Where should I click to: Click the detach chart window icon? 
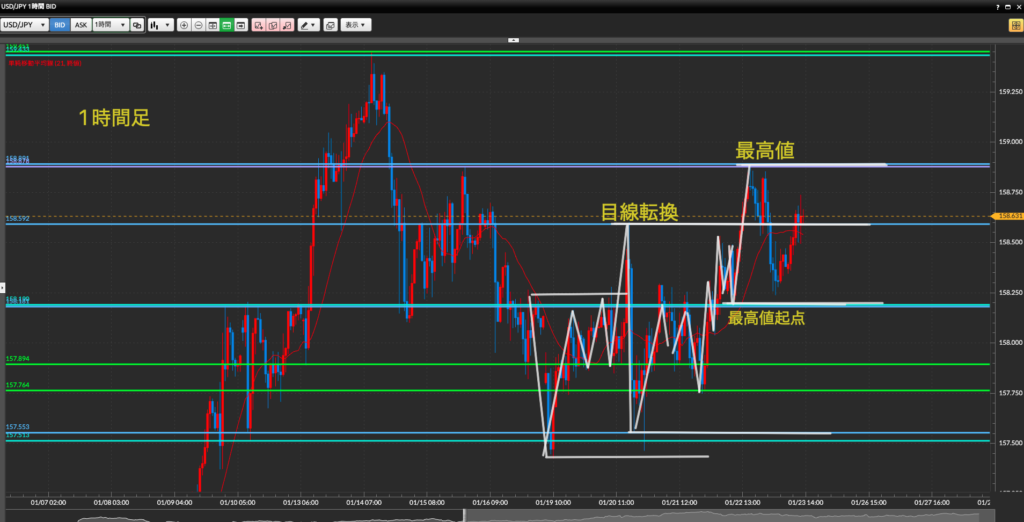[x=331, y=24]
